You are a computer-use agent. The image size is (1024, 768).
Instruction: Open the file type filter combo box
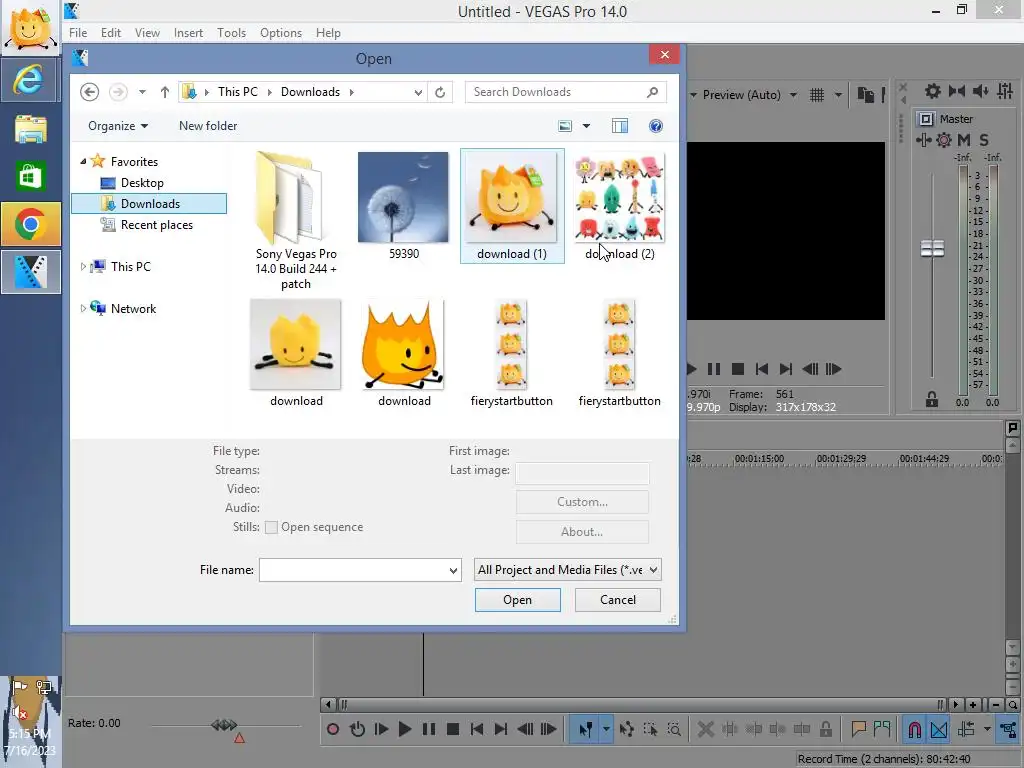pos(568,569)
